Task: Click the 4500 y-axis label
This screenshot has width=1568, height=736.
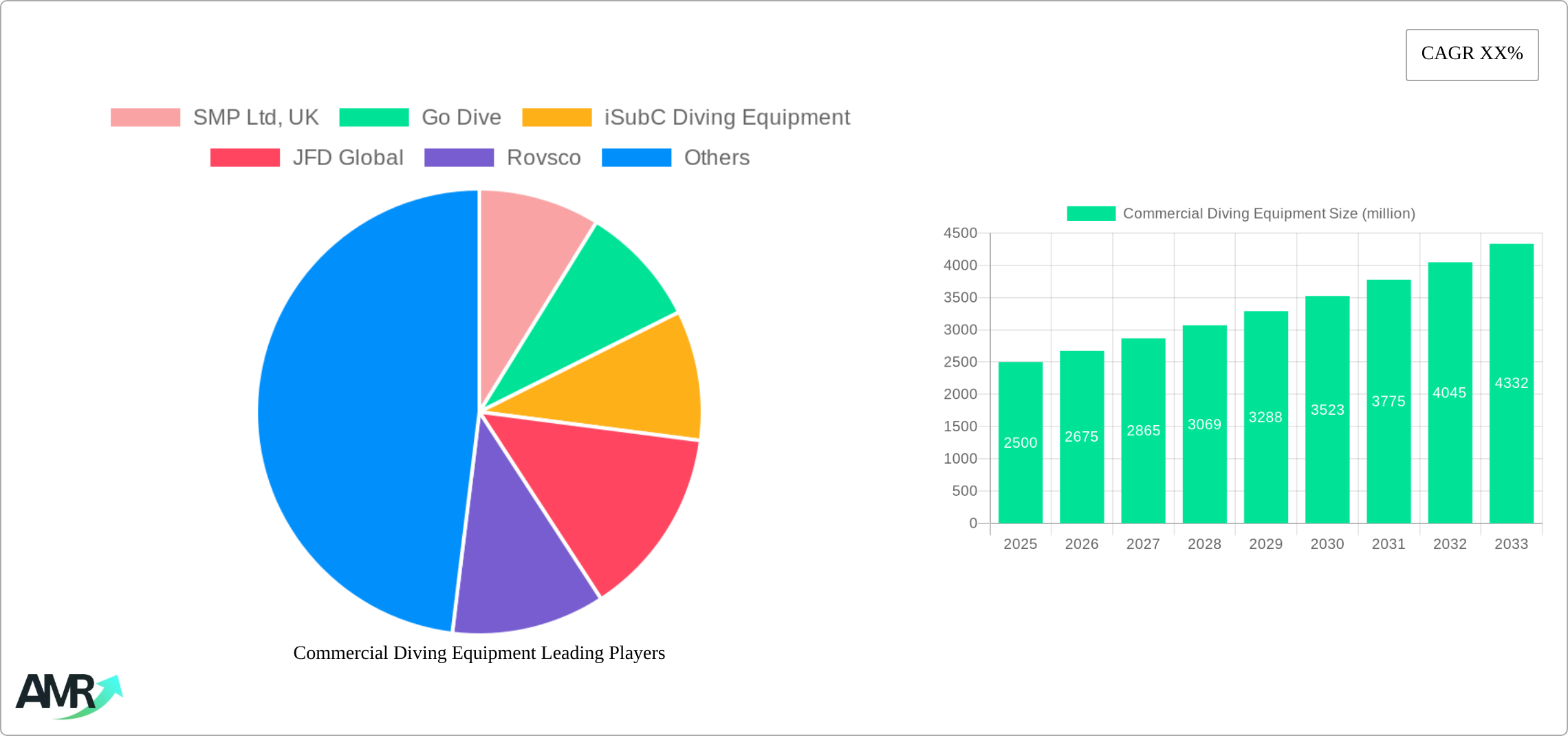Action: [x=960, y=233]
